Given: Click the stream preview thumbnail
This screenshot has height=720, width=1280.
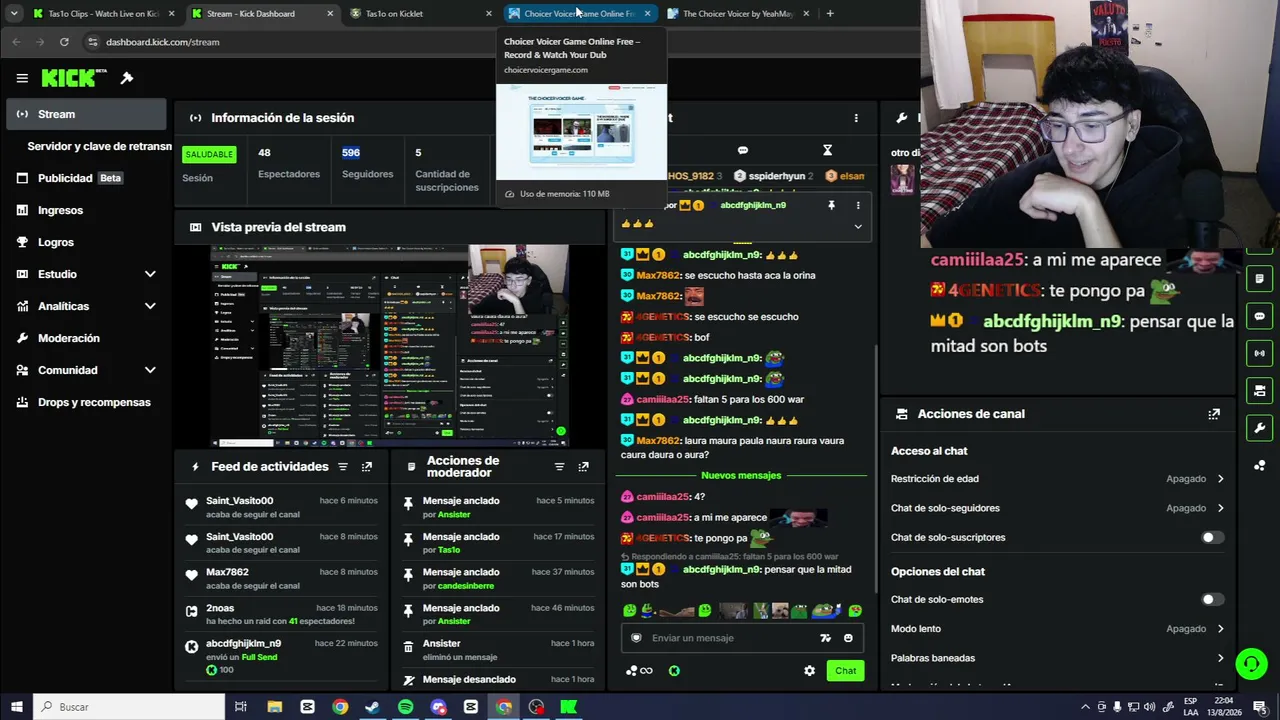Looking at the screenshot, I should pos(390,345).
